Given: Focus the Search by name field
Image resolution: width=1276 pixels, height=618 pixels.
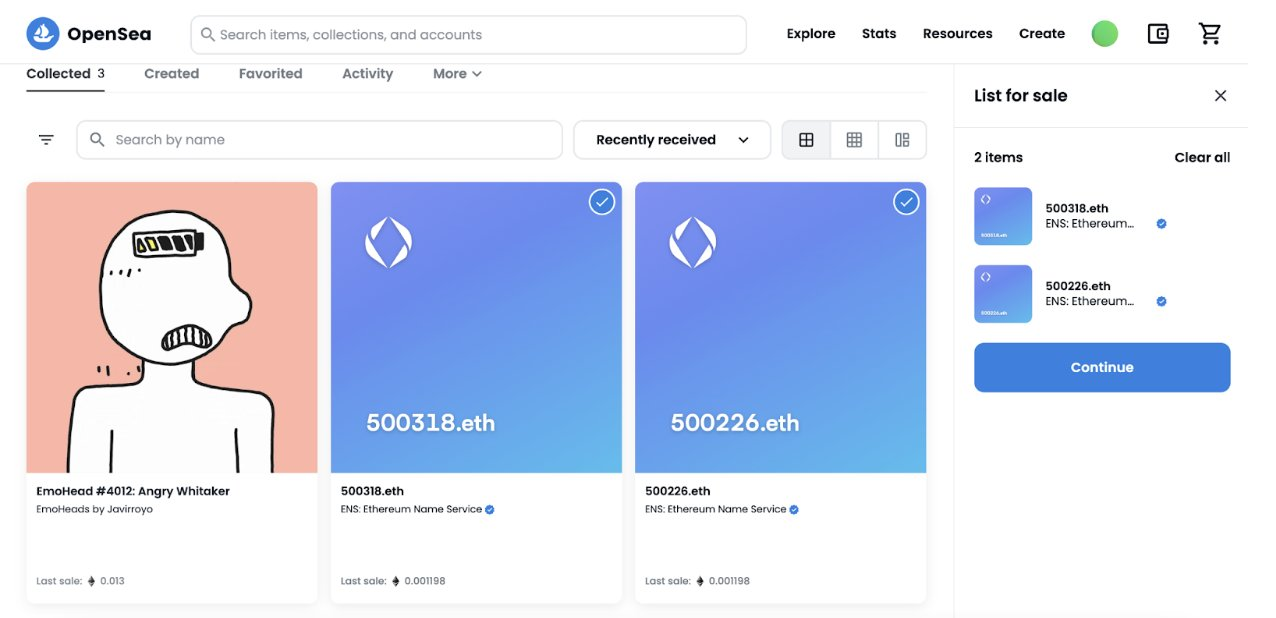Looking at the screenshot, I should [x=320, y=140].
